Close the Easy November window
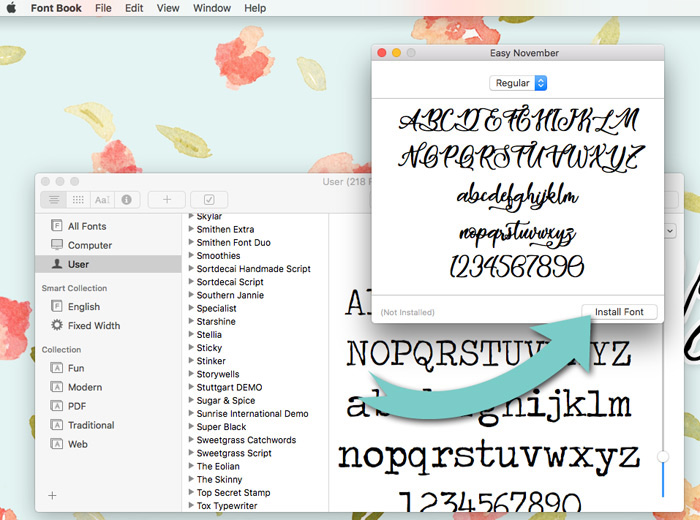Image resolution: width=700 pixels, height=520 pixels. pos(382,53)
